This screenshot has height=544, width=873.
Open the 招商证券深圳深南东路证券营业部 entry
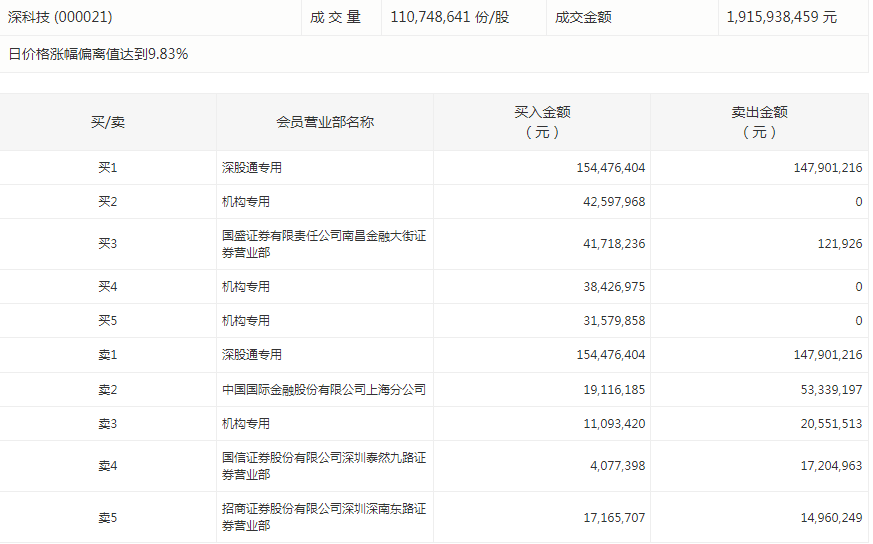324,517
